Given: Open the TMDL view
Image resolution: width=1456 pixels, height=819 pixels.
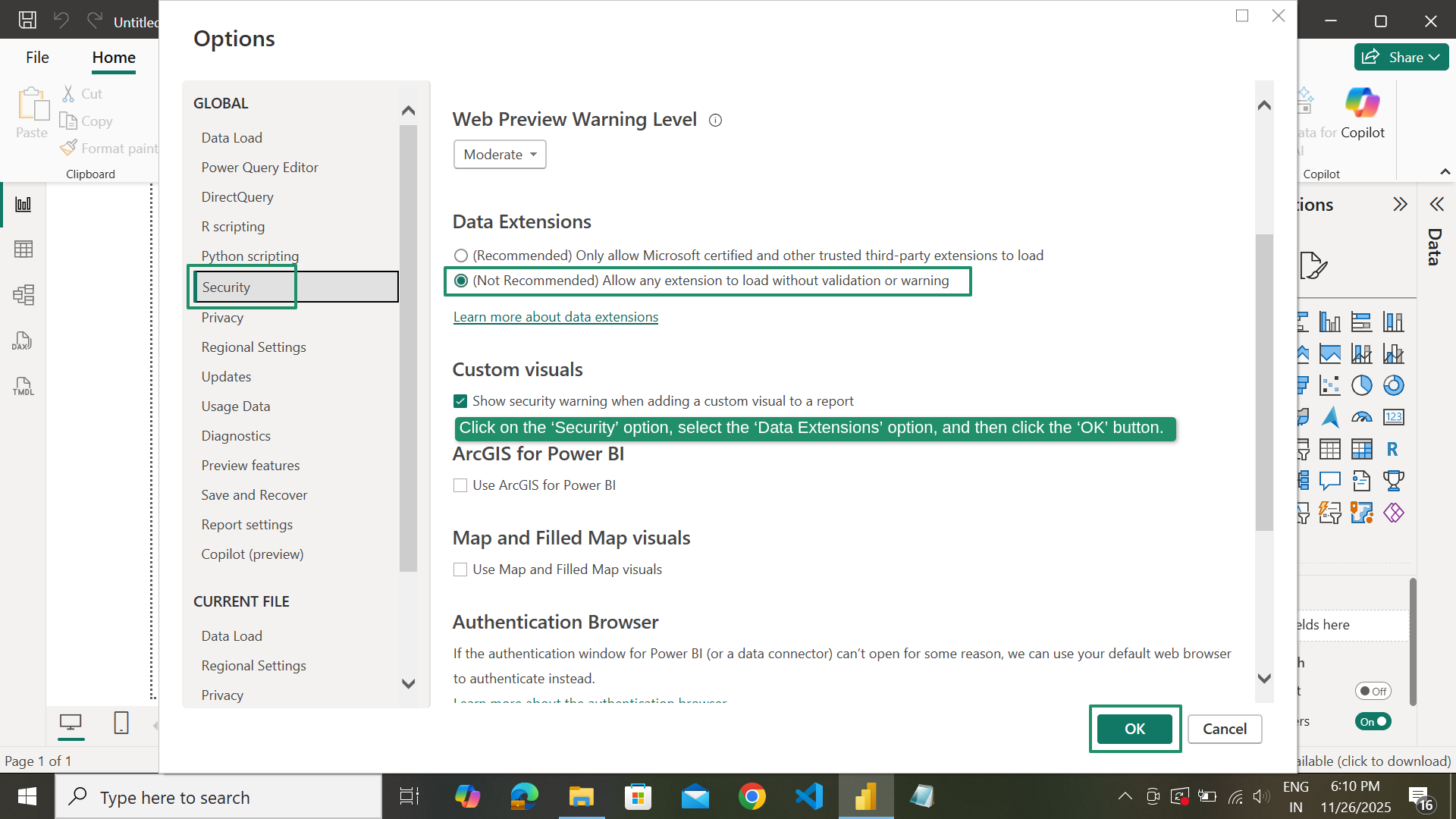Looking at the screenshot, I should pos(23,387).
